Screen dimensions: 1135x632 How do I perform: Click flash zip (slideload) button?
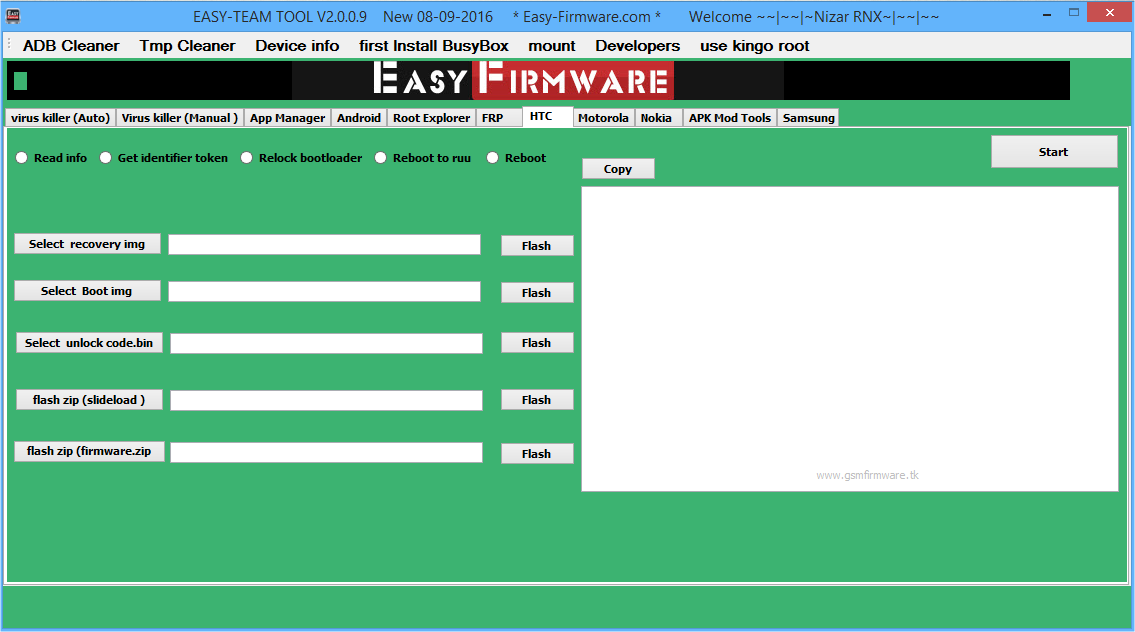tap(89, 400)
